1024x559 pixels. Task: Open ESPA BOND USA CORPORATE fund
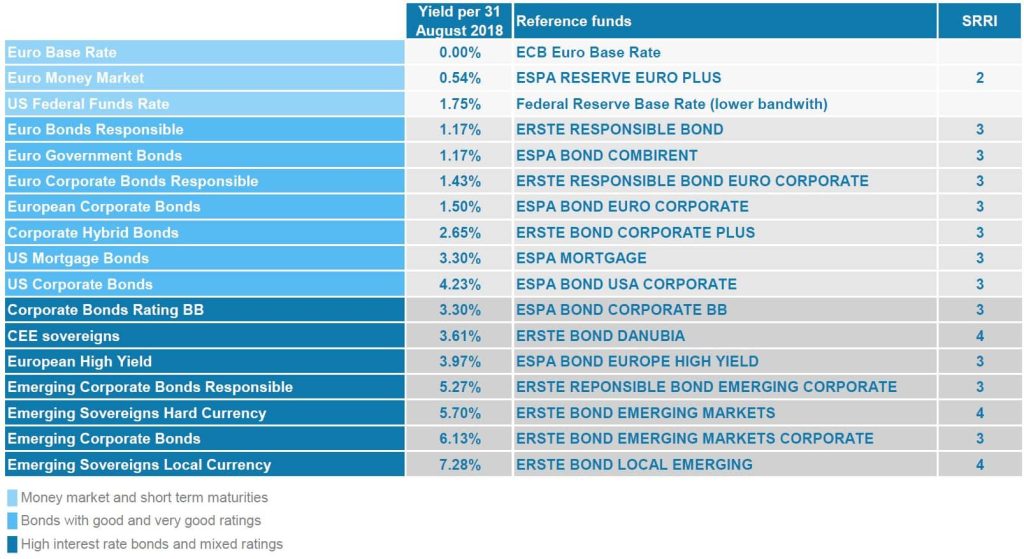626,284
